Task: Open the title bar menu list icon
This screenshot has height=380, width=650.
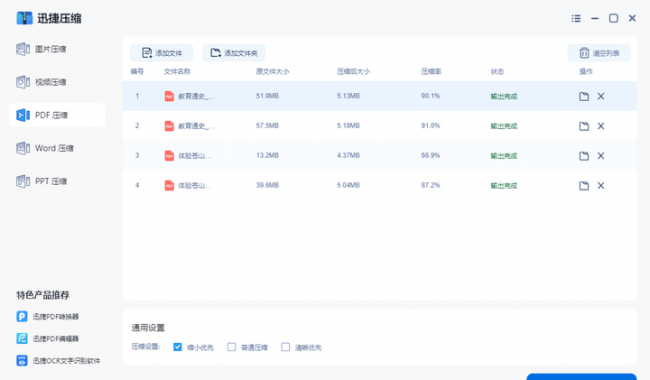Action: (576, 18)
